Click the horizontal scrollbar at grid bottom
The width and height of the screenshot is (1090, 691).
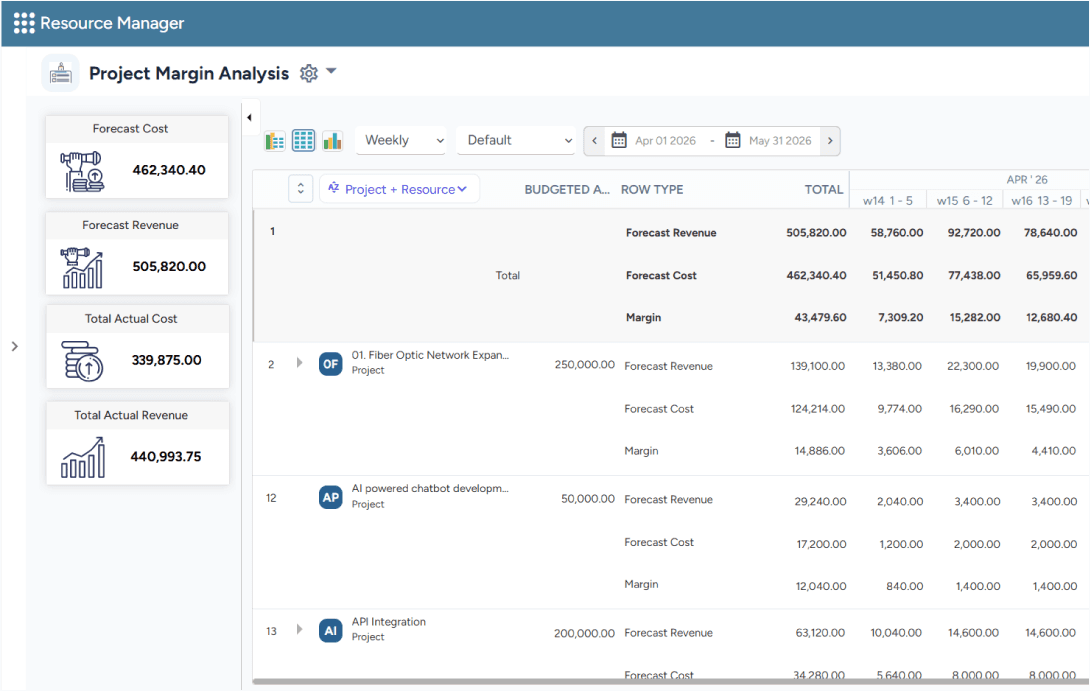click(x=671, y=681)
